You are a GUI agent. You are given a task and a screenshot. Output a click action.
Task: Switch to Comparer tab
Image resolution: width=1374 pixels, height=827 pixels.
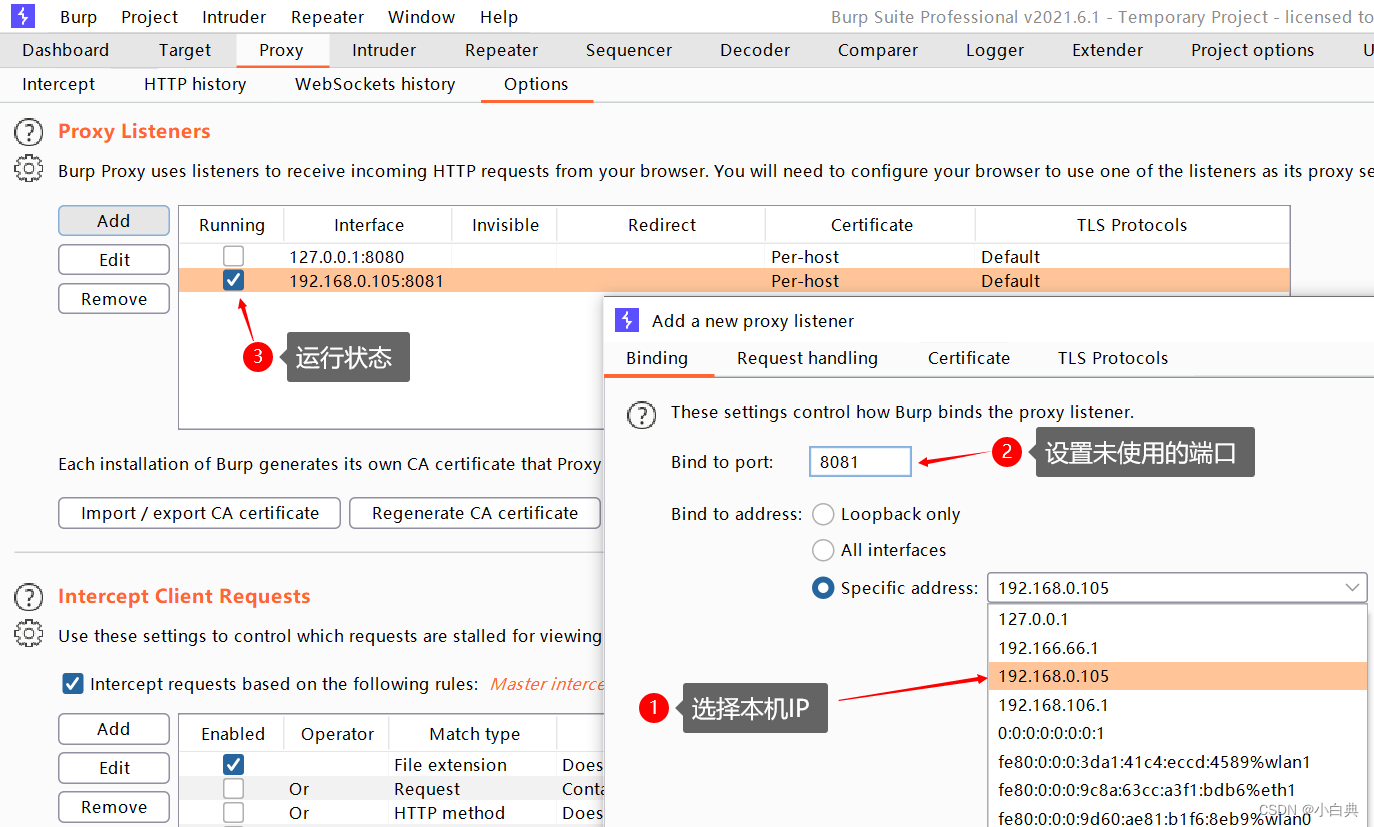click(x=878, y=50)
